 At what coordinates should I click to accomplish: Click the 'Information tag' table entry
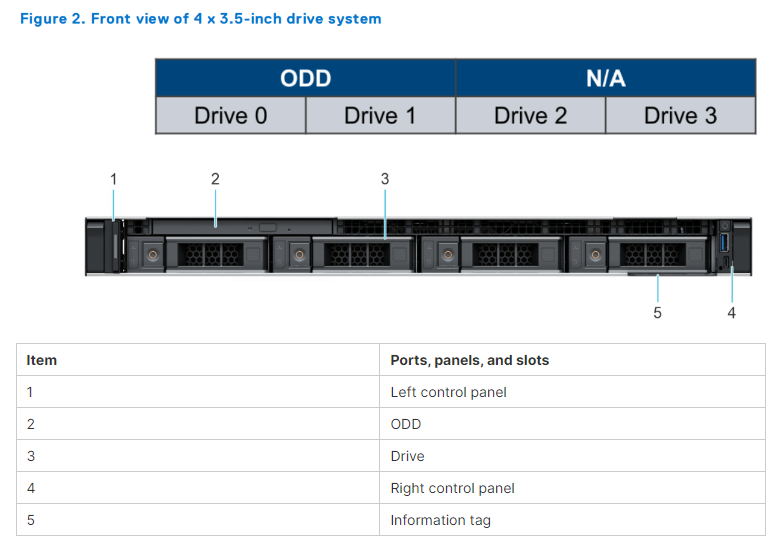(x=440, y=520)
